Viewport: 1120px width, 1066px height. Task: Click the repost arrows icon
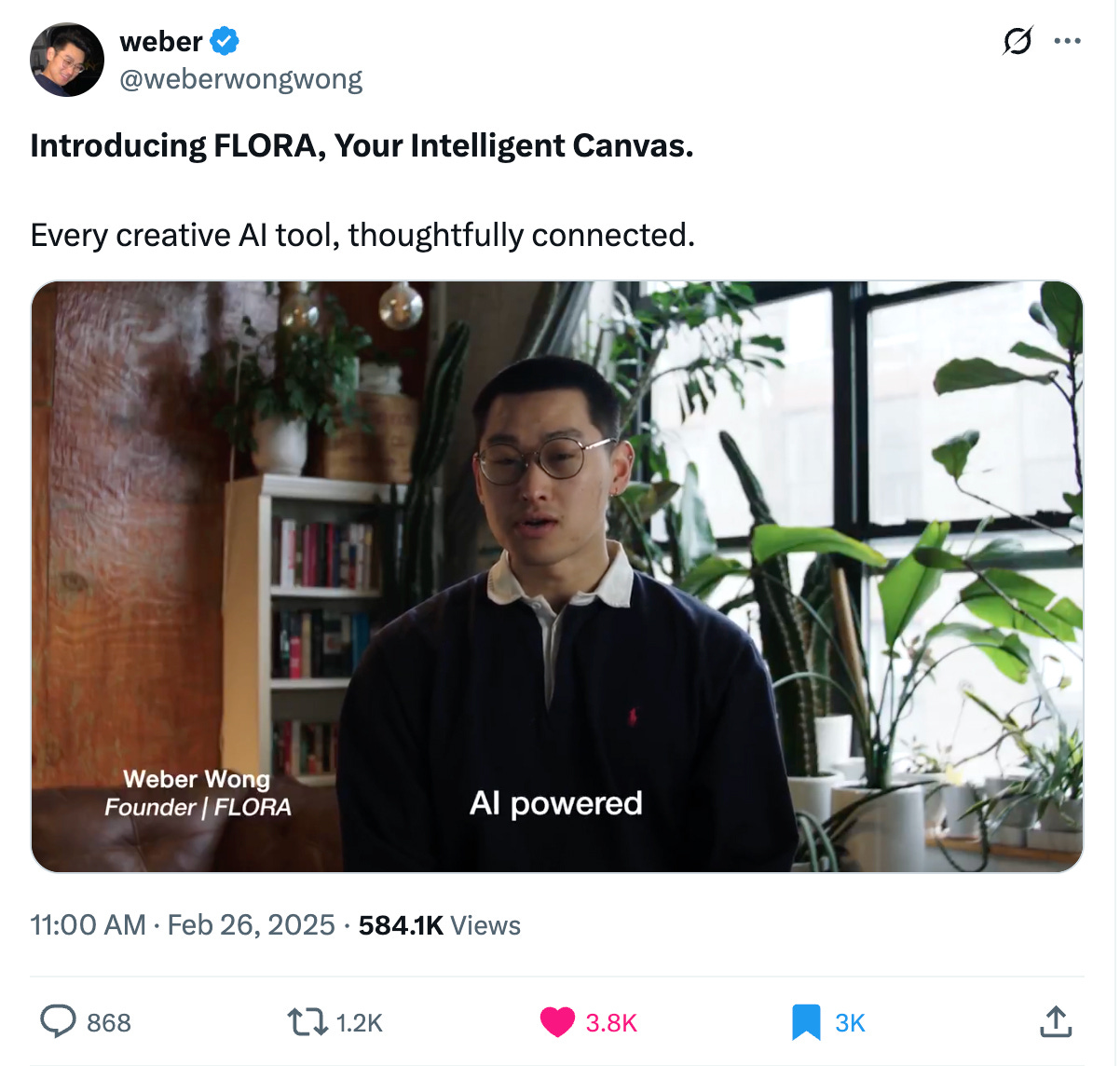pos(307,1022)
